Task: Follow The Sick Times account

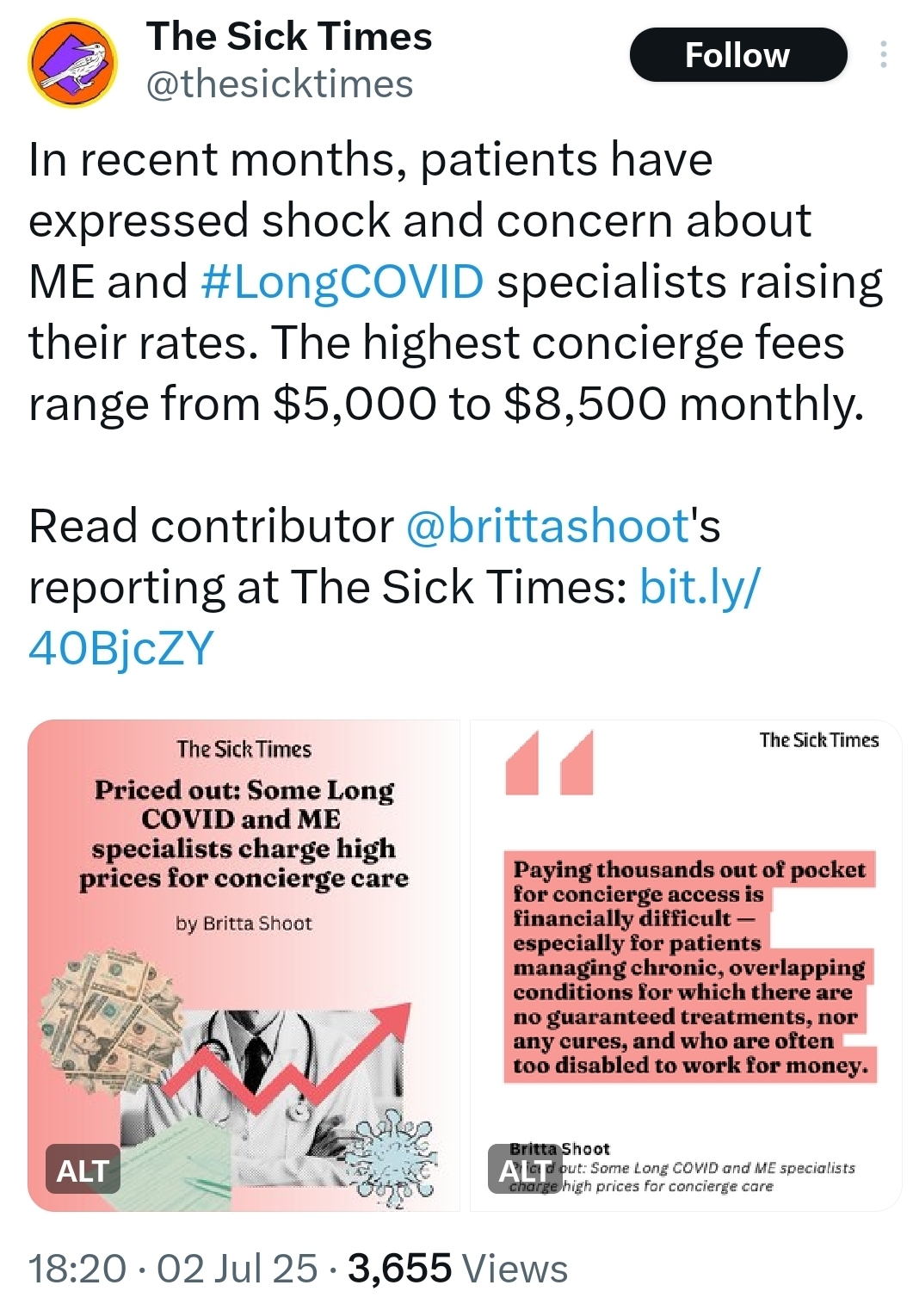Action: pyautogui.click(x=737, y=55)
